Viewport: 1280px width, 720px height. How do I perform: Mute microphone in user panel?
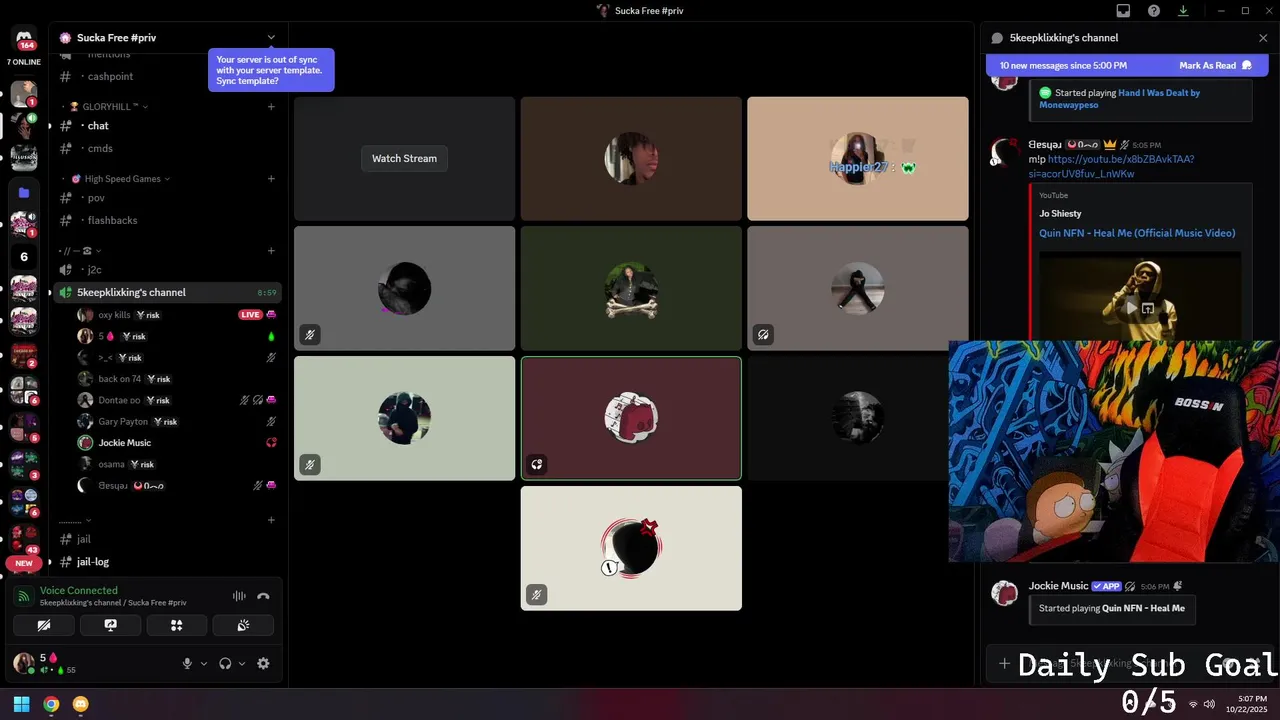[x=187, y=663]
